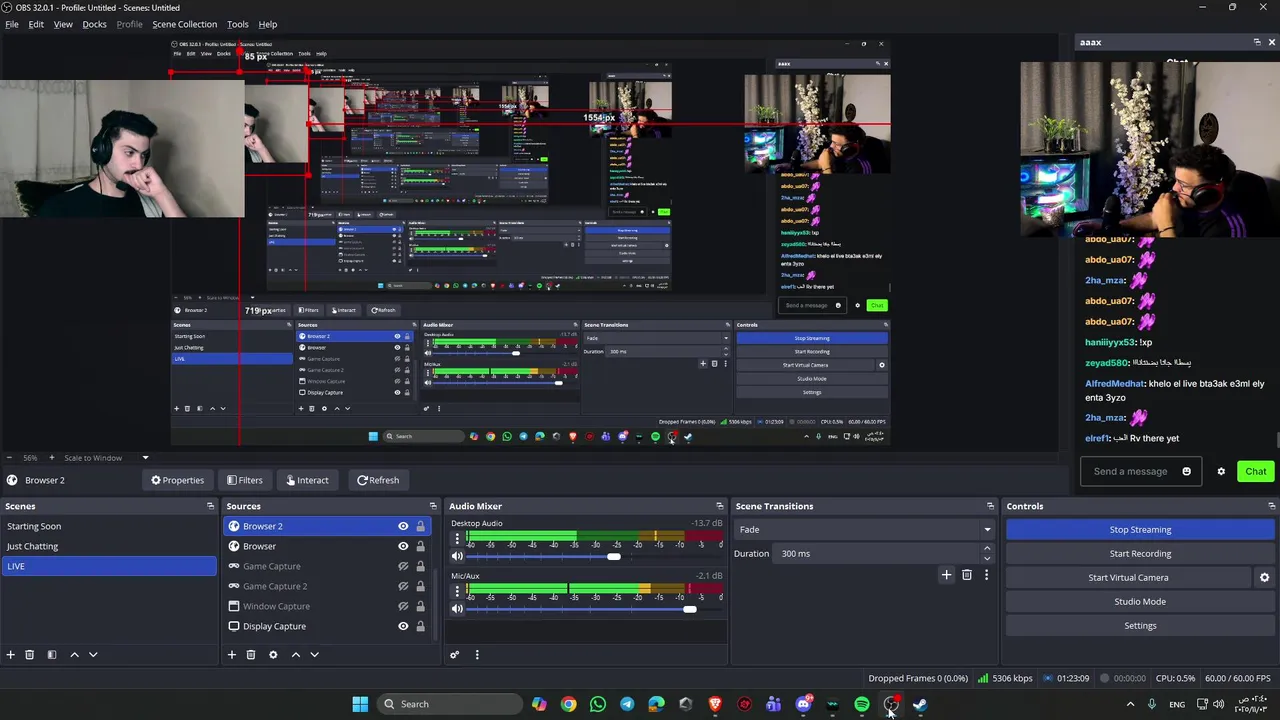1280x720 pixels.
Task: Remove the selected source using the Sources trash icon
Action: click(251, 654)
